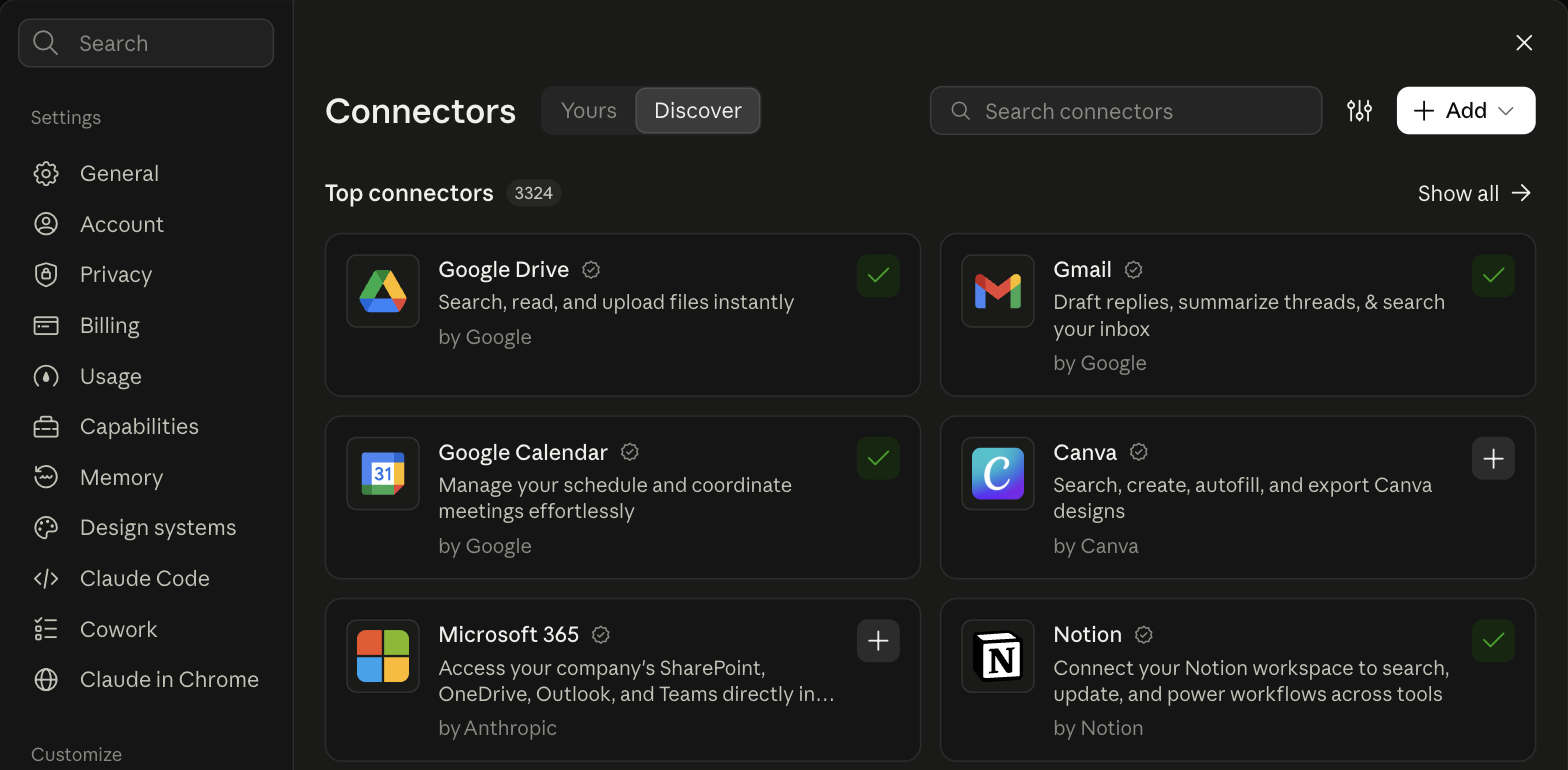Toggle the Google Calendar connected checkmark
The width and height of the screenshot is (1568, 770).
pyautogui.click(x=878, y=459)
